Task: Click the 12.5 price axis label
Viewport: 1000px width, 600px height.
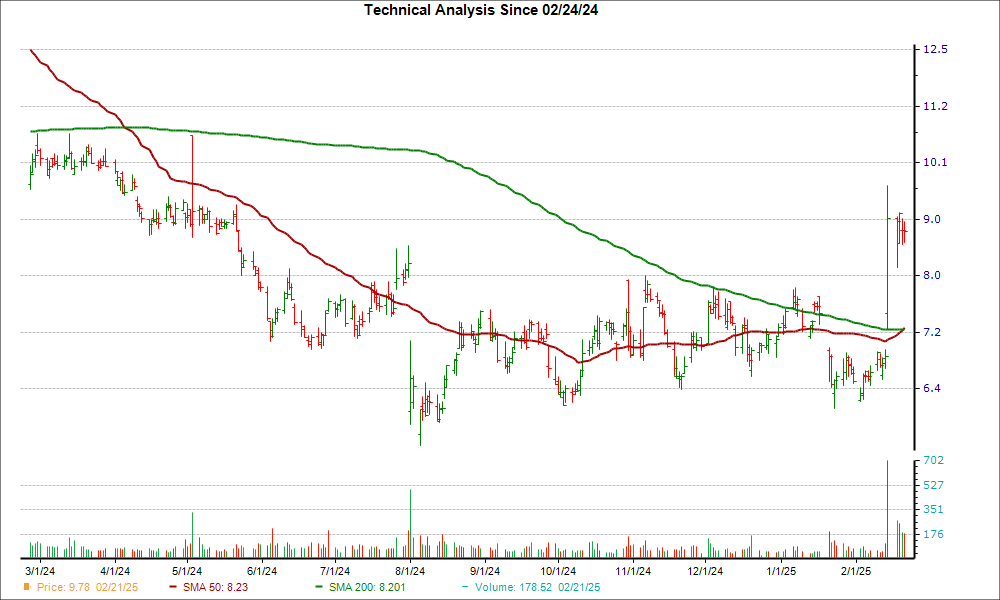Action: pyautogui.click(x=935, y=49)
